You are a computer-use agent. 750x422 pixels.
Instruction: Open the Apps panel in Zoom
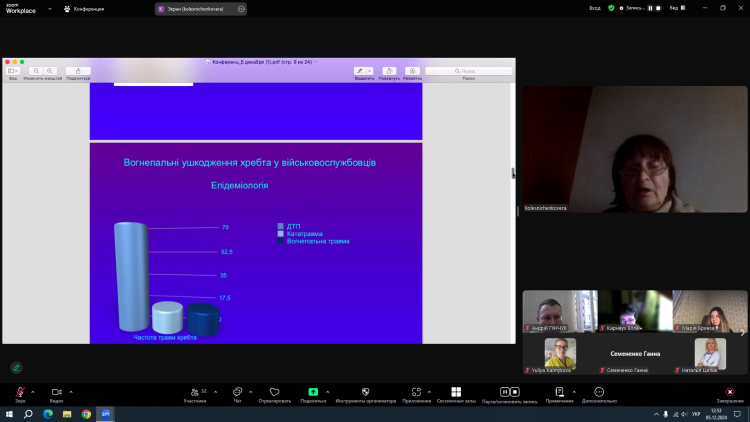(x=416, y=392)
